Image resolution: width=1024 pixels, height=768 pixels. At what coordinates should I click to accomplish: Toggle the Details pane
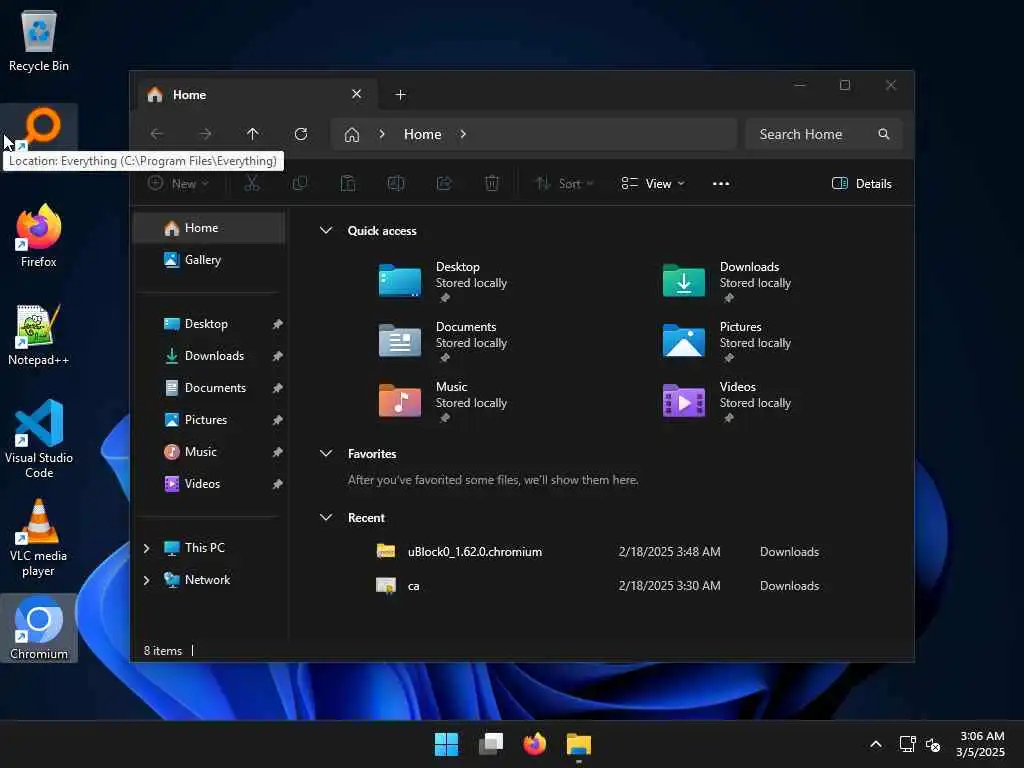point(861,184)
